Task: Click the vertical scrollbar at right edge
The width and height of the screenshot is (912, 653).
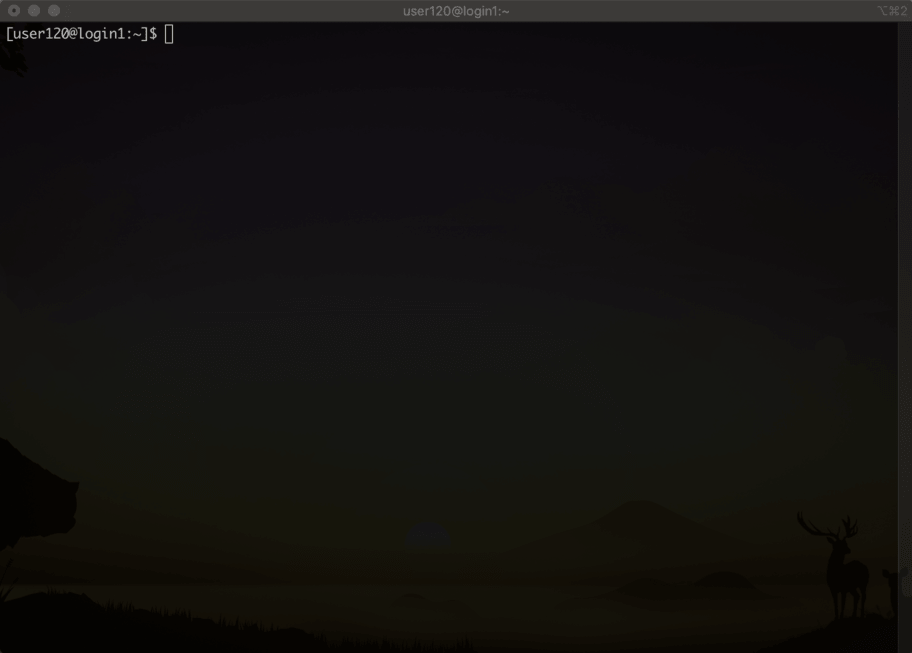Action: click(904, 337)
